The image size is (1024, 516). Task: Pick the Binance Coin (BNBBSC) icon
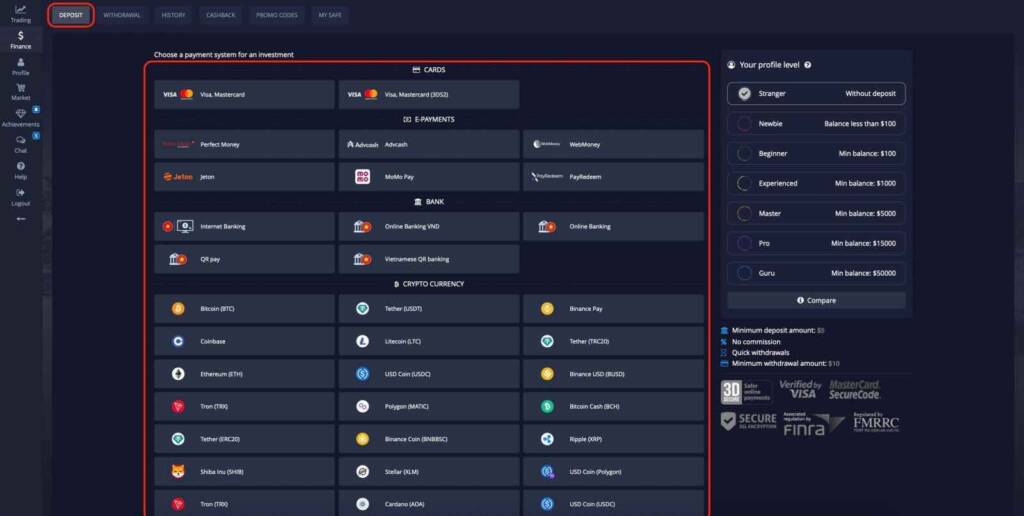[362, 440]
